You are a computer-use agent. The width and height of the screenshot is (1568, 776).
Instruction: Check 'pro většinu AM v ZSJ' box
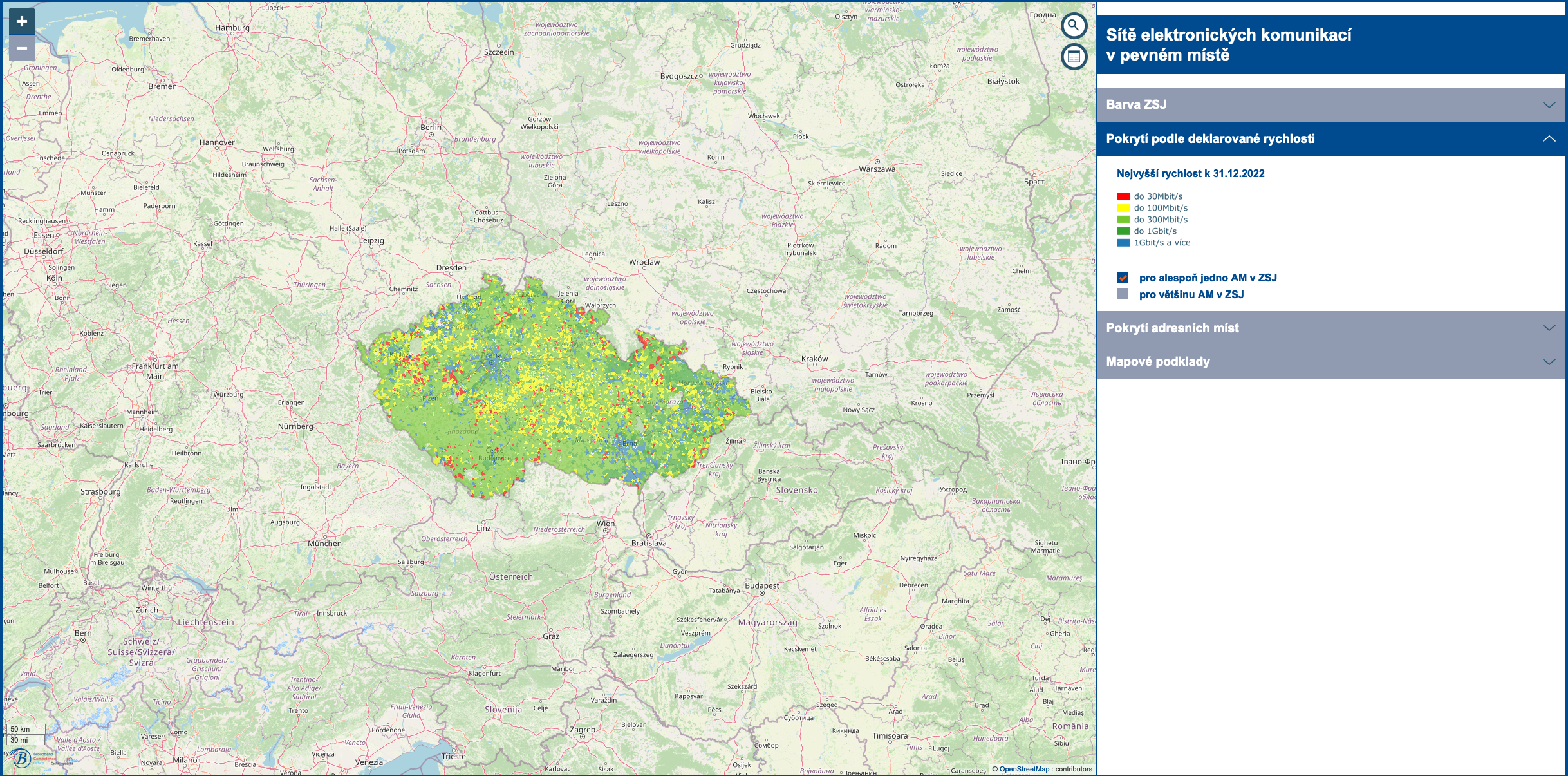(x=1123, y=294)
